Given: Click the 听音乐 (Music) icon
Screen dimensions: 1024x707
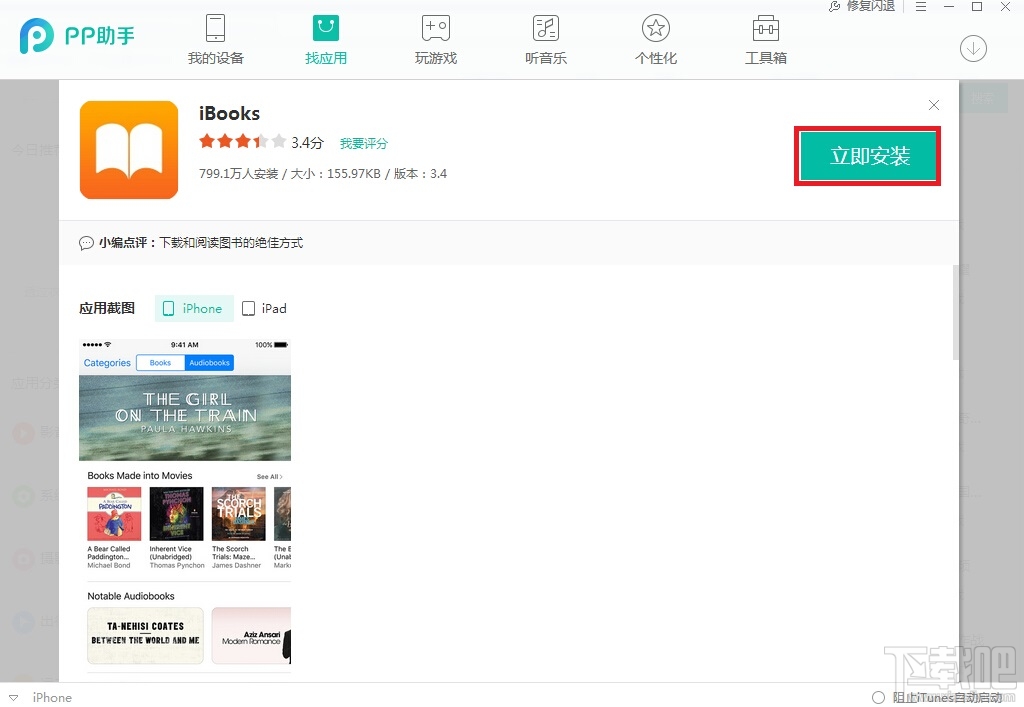Looking at the screenshot, I should tap(545, 38).
